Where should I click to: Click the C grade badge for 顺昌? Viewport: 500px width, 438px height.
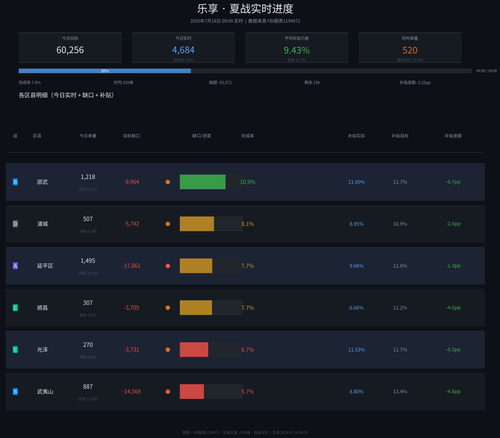(x=15, y=308)
